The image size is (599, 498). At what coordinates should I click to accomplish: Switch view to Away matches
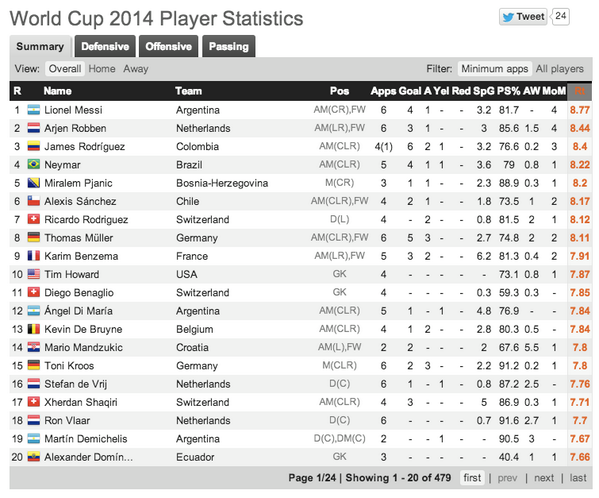tap(136, 69)
